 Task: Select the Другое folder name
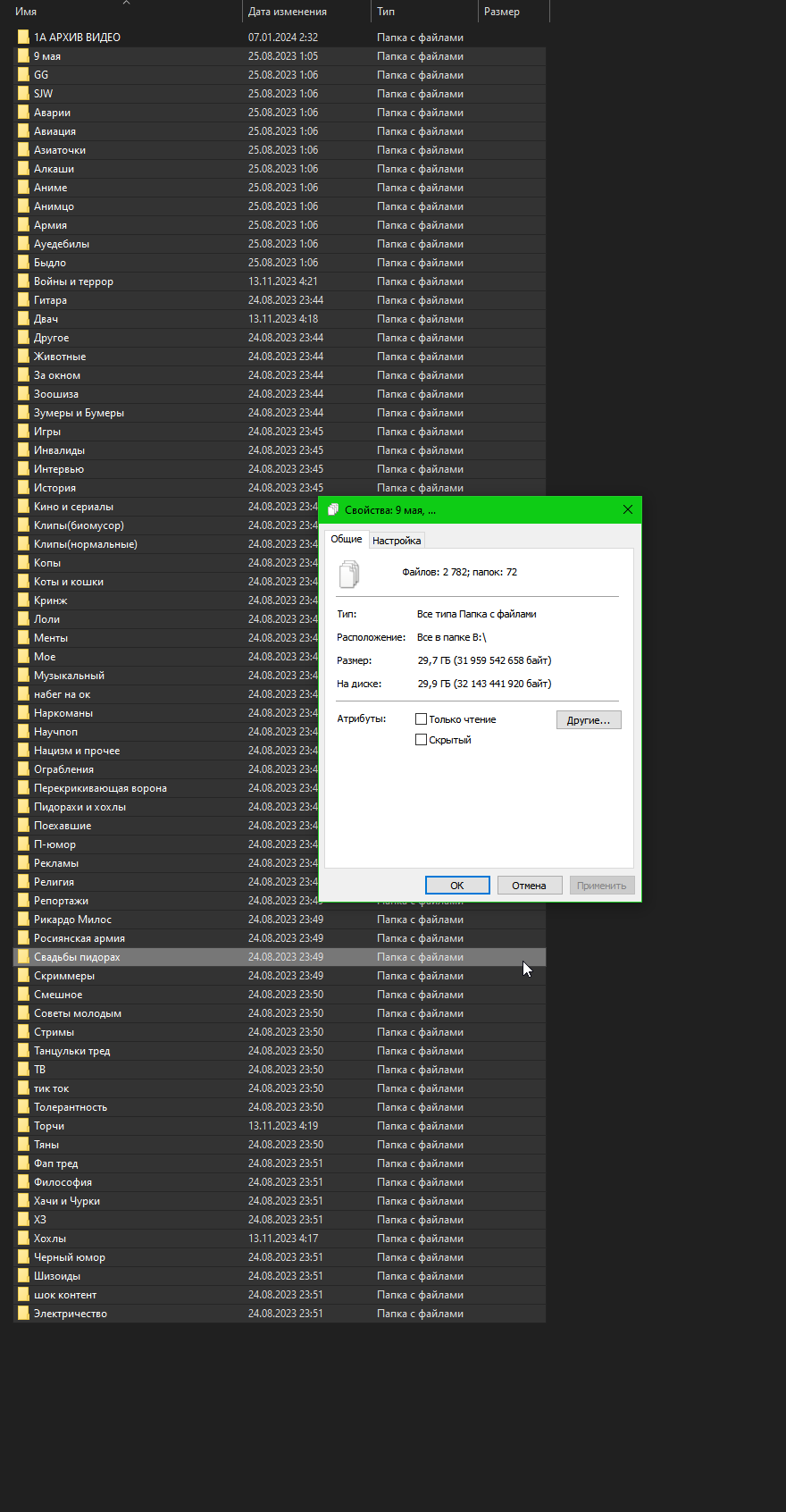(x=51, y=338)
